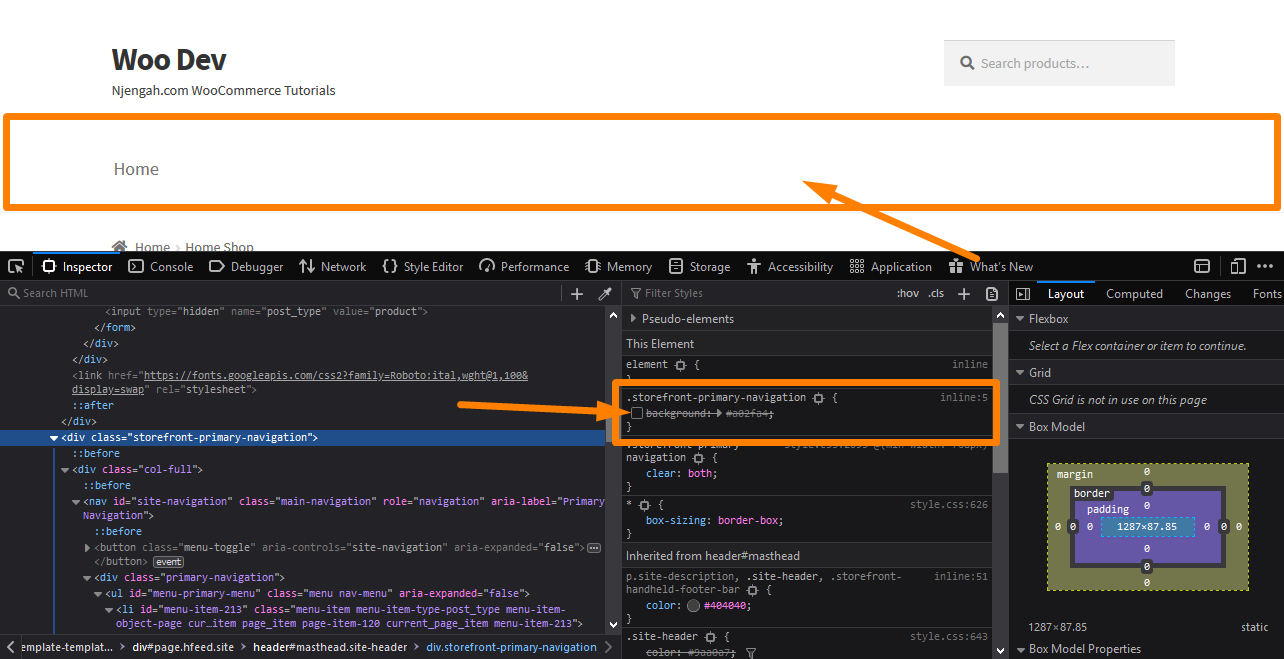This screenshot has height=659, width=1284.
Task: Switch to the Changes tab
Action: pos(1208,294)
